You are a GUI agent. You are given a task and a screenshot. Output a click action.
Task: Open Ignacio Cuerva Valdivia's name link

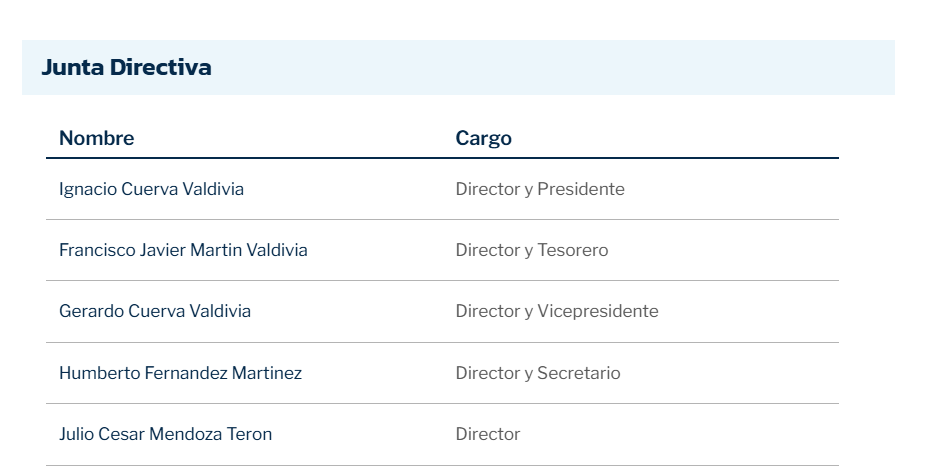coord(151,189)
